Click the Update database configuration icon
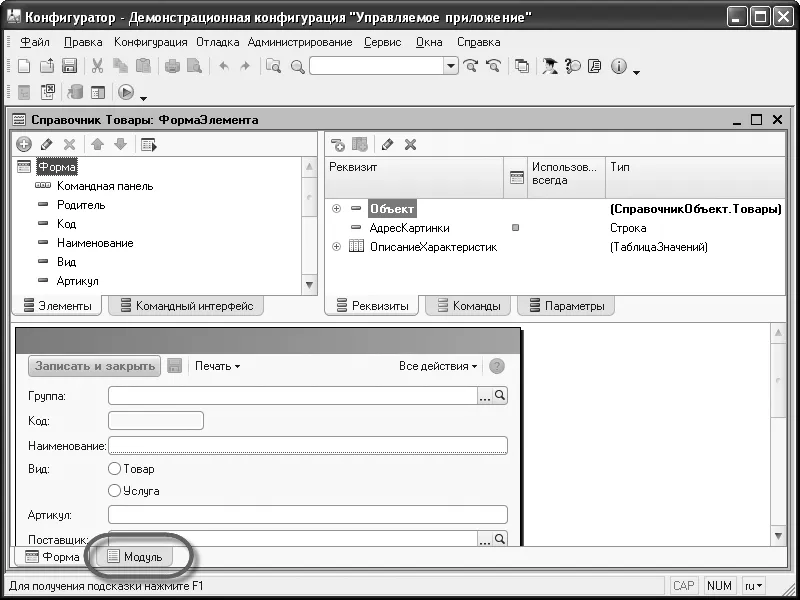 click(75, 92)
